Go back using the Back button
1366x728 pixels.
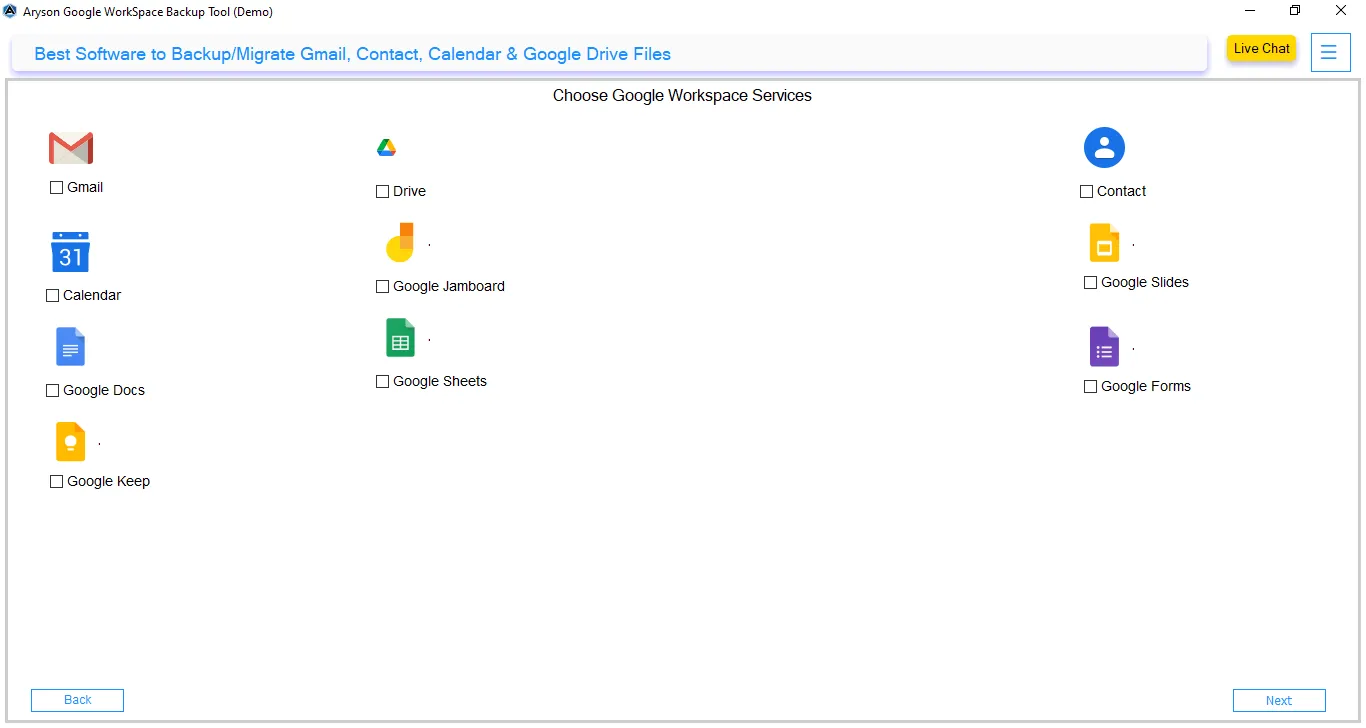coord(77,700)
